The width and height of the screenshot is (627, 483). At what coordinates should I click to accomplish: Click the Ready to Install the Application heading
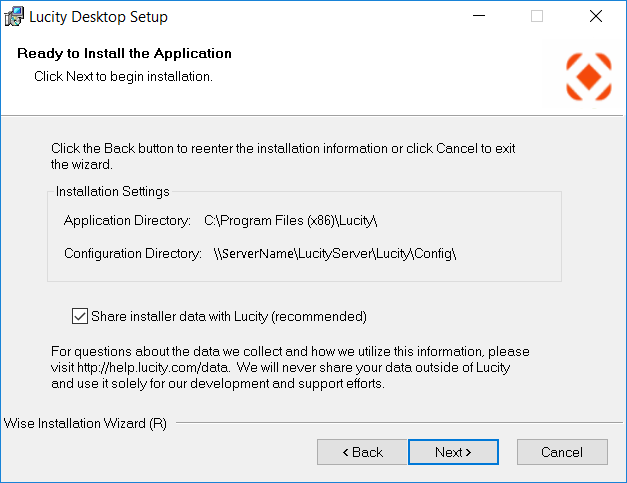pos(124,54)
